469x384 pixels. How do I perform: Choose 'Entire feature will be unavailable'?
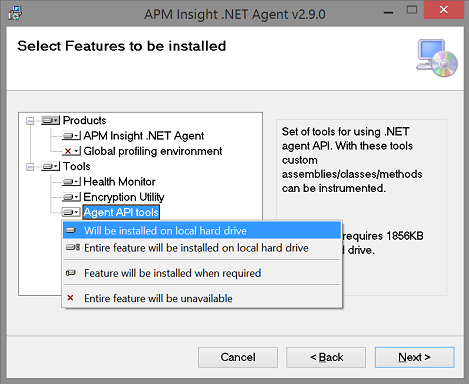[202, 298]
